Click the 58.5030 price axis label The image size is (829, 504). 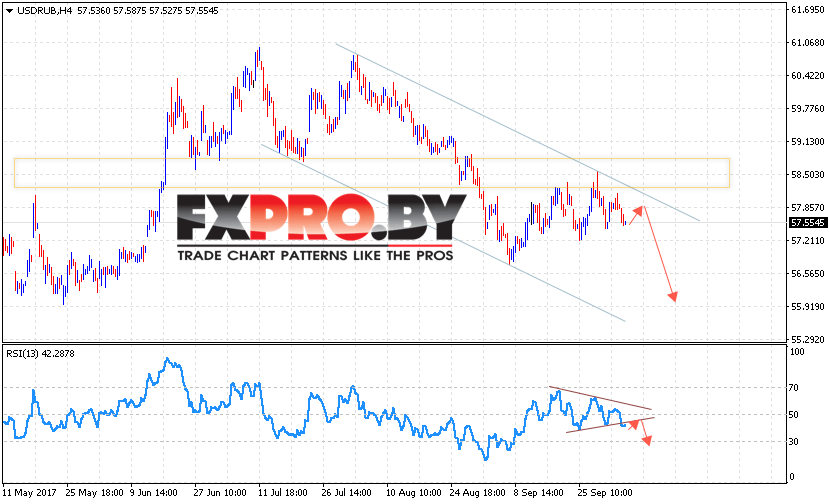[x=807, y=175]
